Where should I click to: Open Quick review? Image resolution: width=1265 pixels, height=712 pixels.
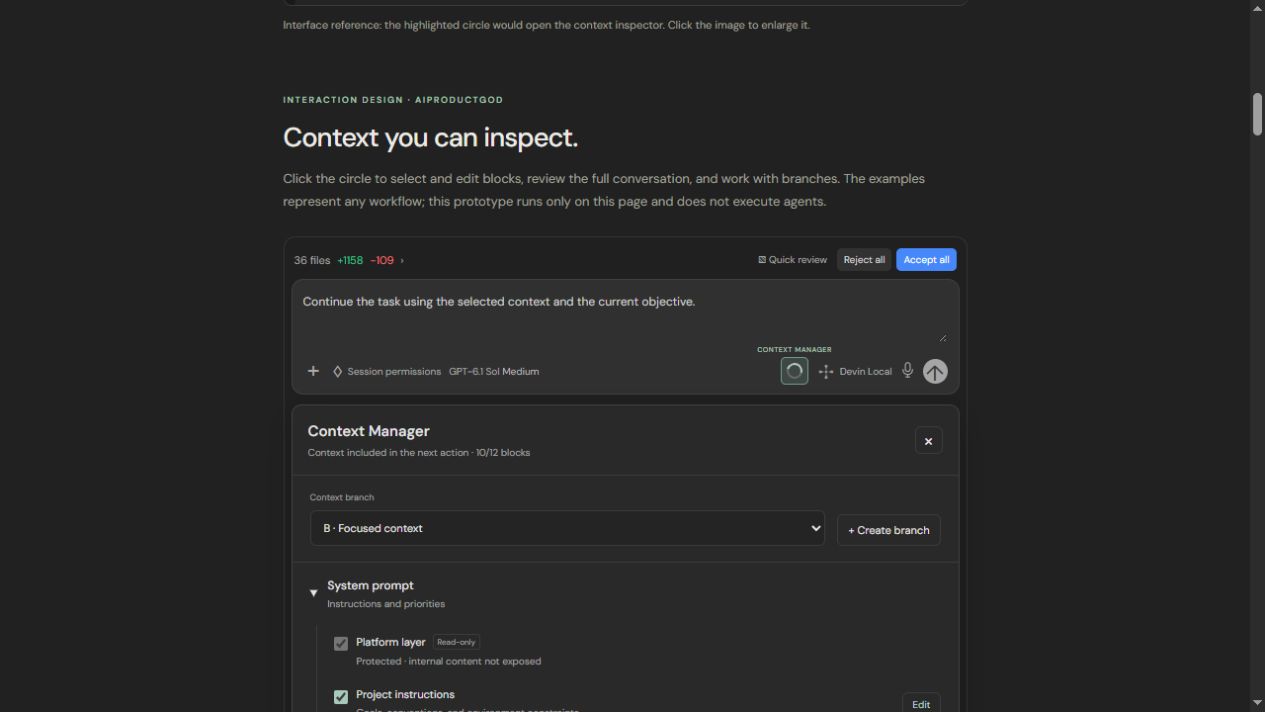(792, 260)
